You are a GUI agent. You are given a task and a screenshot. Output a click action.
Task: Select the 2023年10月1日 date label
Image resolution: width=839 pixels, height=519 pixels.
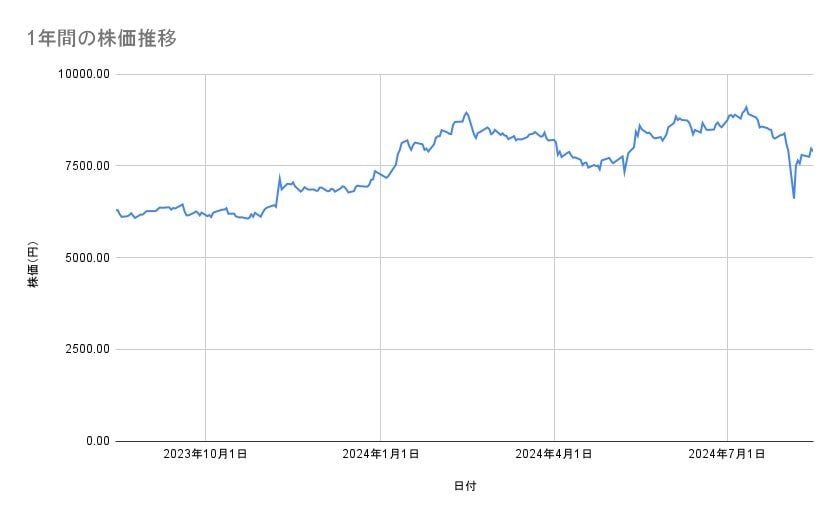(205, 454)
